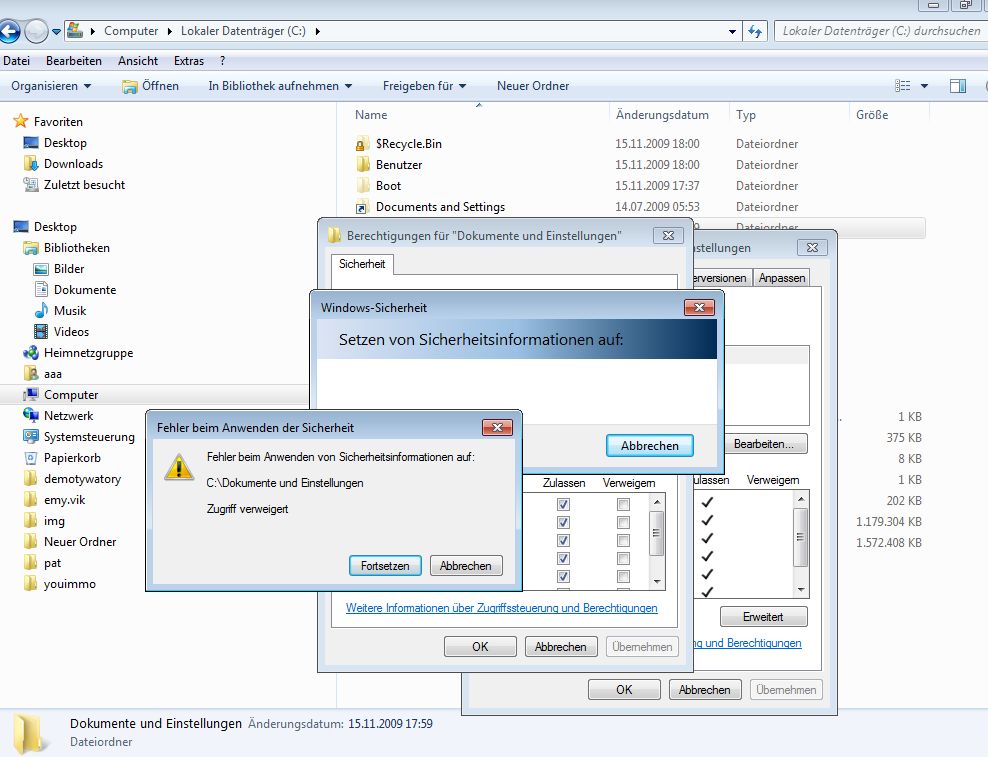Image resolution: width=988 pixels, height=757 pixels.
Task: Click the Back navigation arrow
Action: coord(9,31)
